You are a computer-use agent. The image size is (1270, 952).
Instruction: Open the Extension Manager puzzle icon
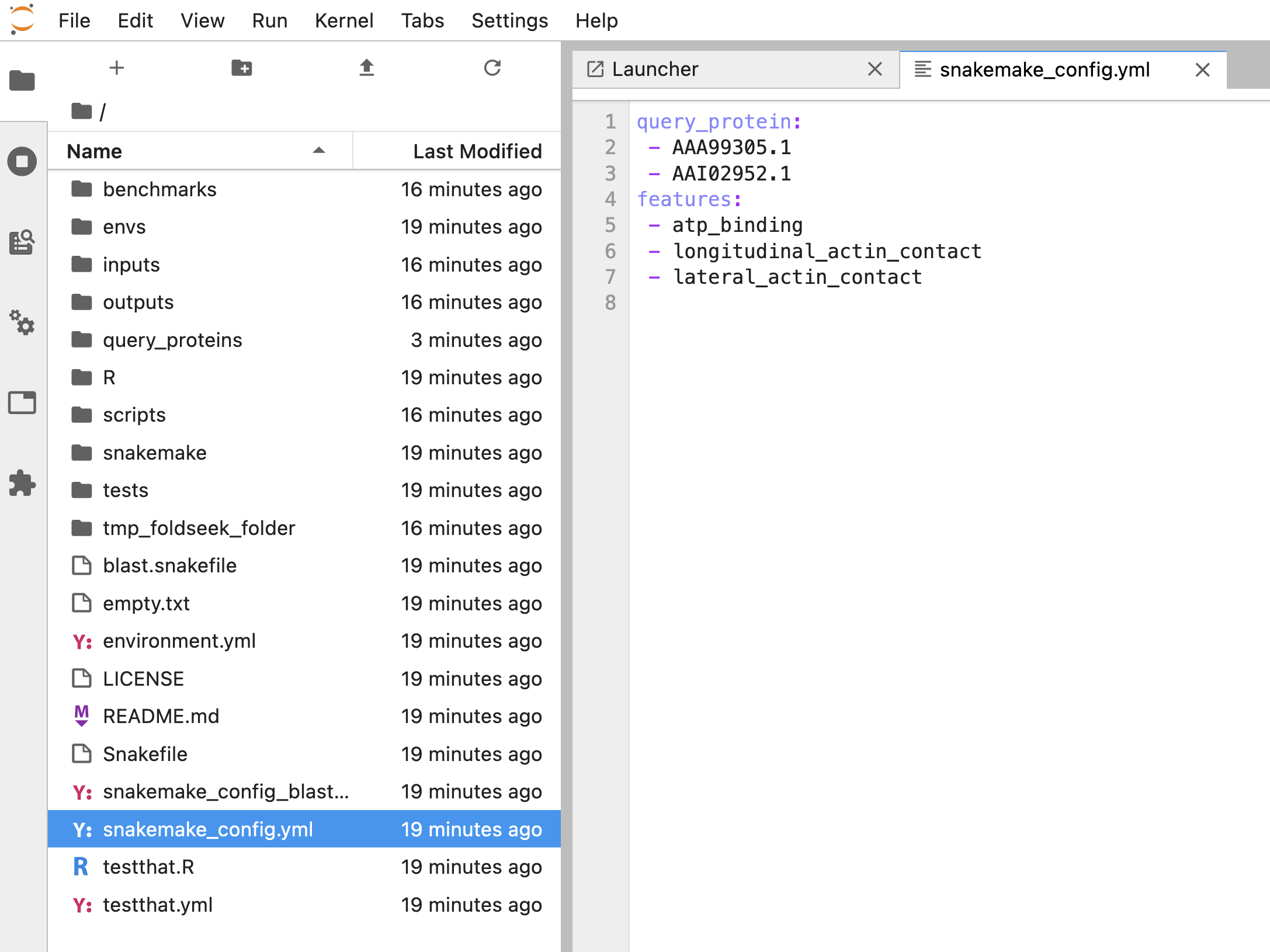click(x=22, y=483)
